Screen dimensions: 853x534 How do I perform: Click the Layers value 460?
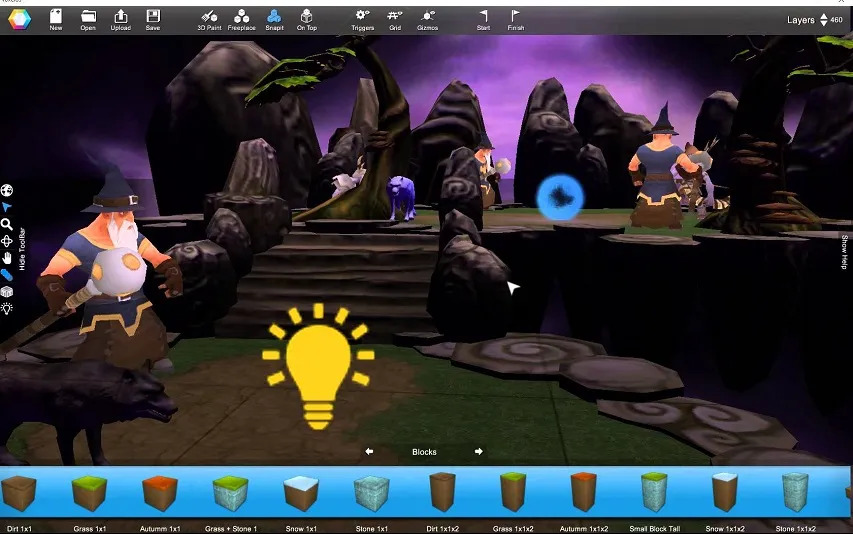(x=837, y=20)
